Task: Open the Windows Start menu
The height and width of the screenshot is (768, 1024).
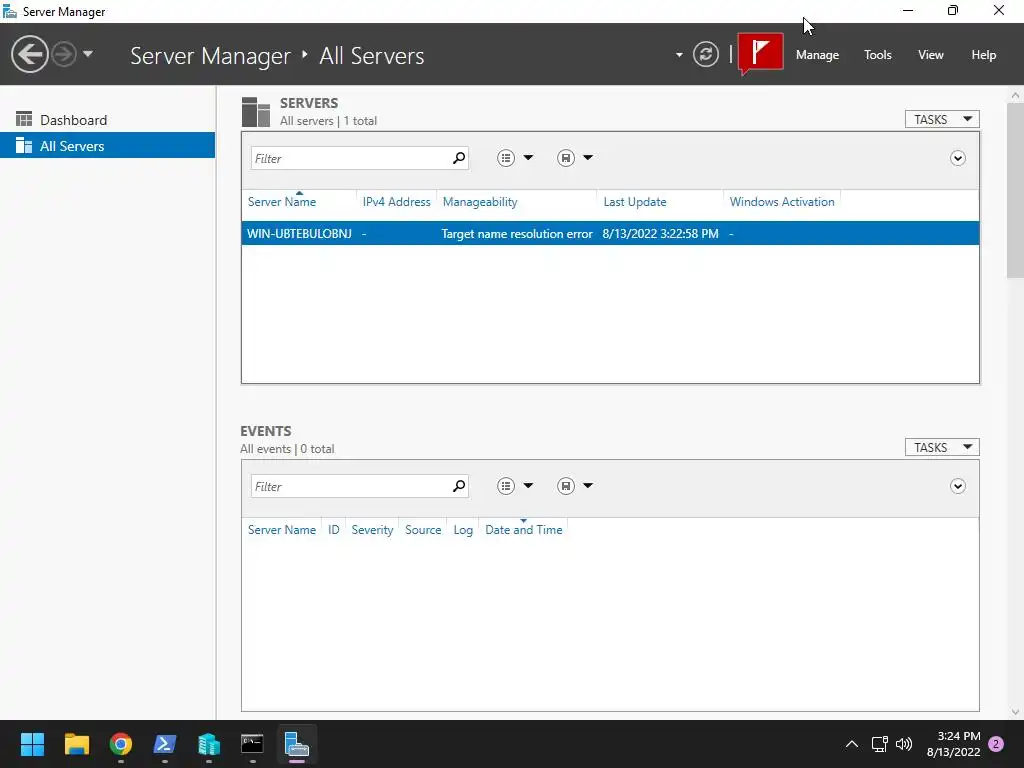Action: 32,744
